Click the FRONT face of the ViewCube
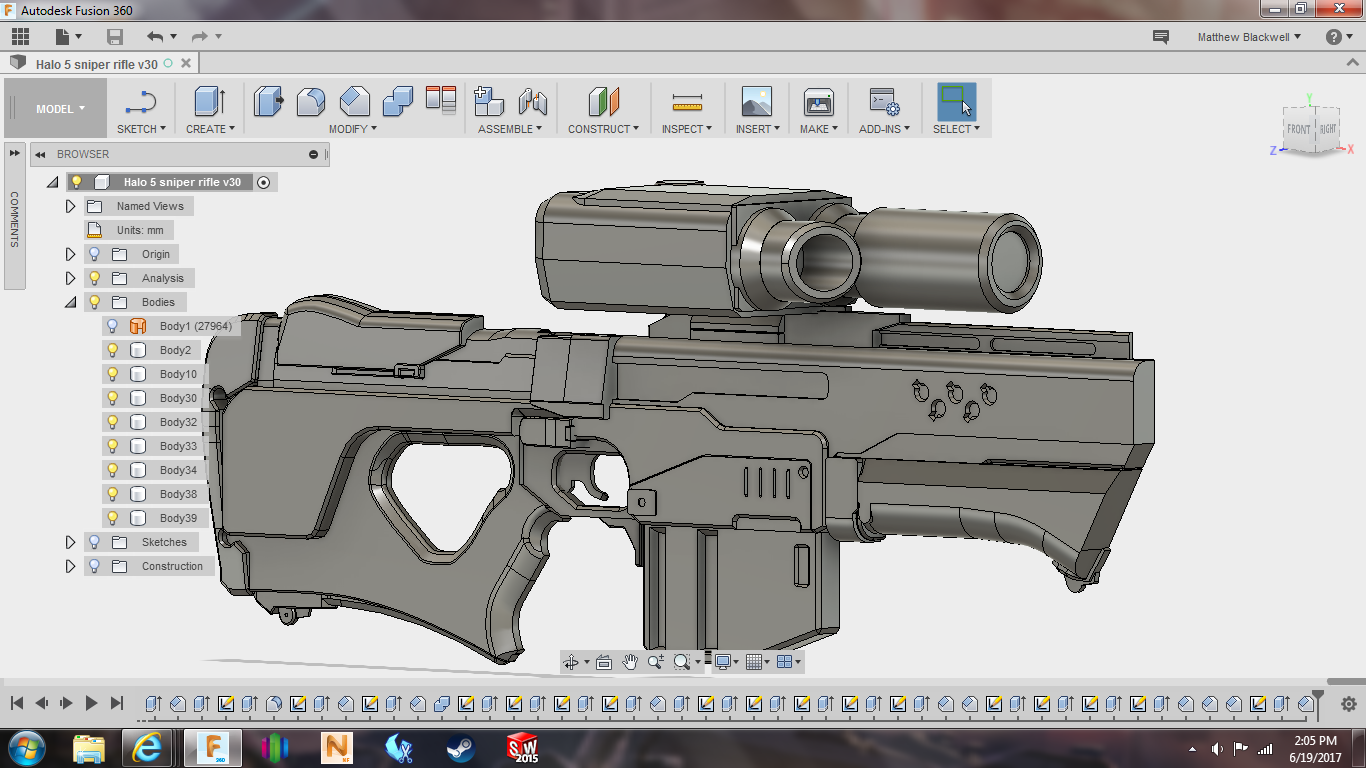The width and height of the screenshot is (1366, 768). (1298, 130)
